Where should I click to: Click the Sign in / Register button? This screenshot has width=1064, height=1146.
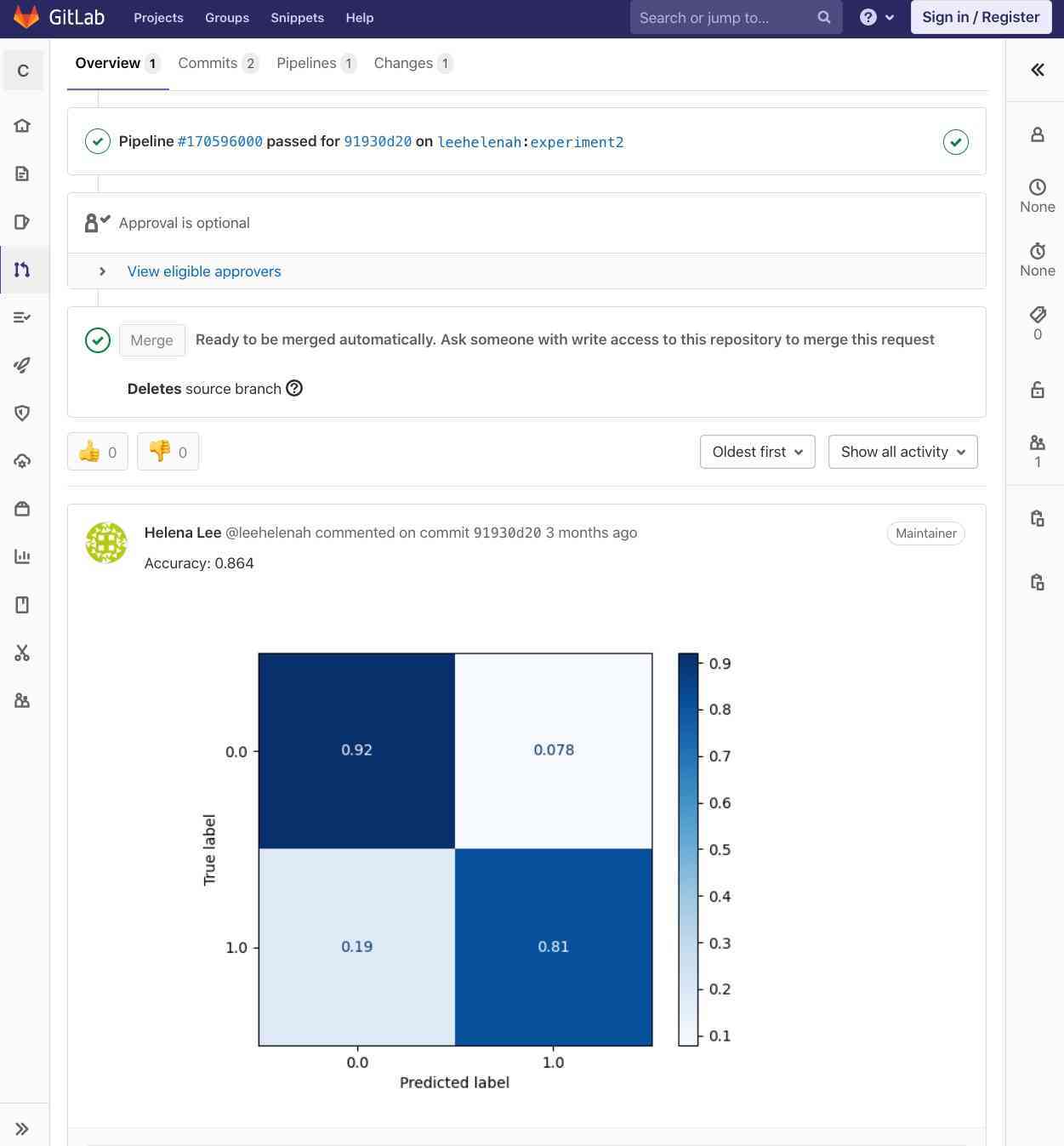coord(981,17)
